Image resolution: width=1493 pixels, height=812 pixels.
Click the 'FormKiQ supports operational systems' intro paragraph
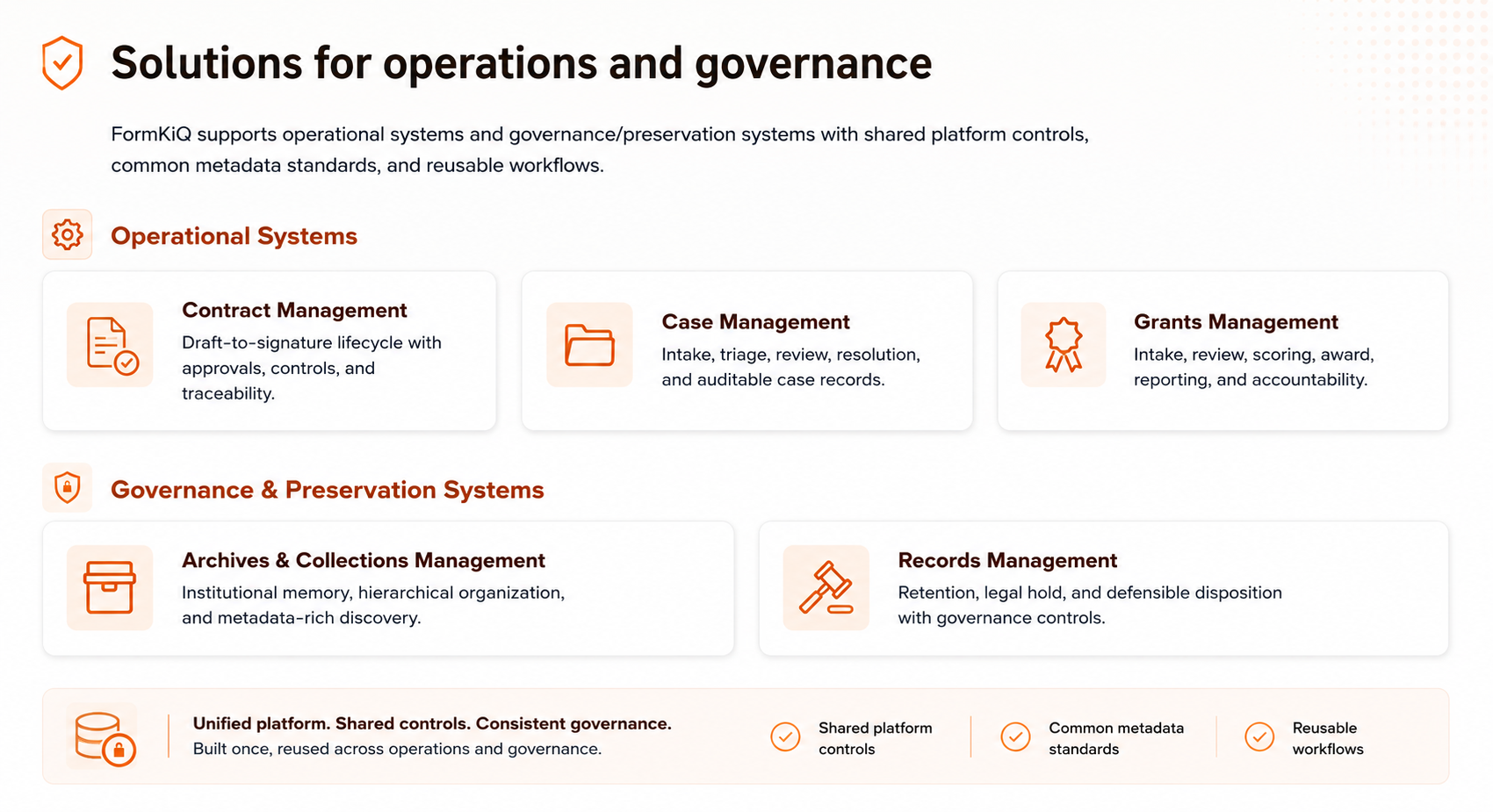(599, 149)
